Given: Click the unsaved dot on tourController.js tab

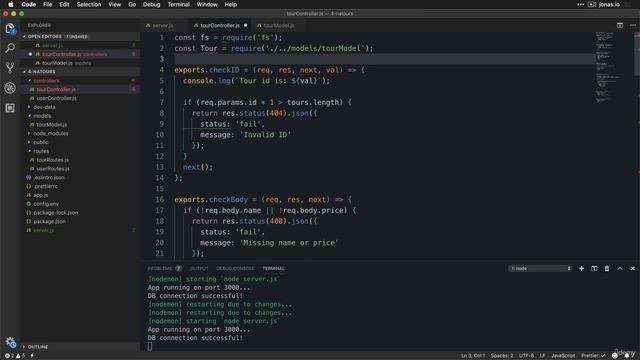Looking at the screenshot, I should (x=245, y=25).
